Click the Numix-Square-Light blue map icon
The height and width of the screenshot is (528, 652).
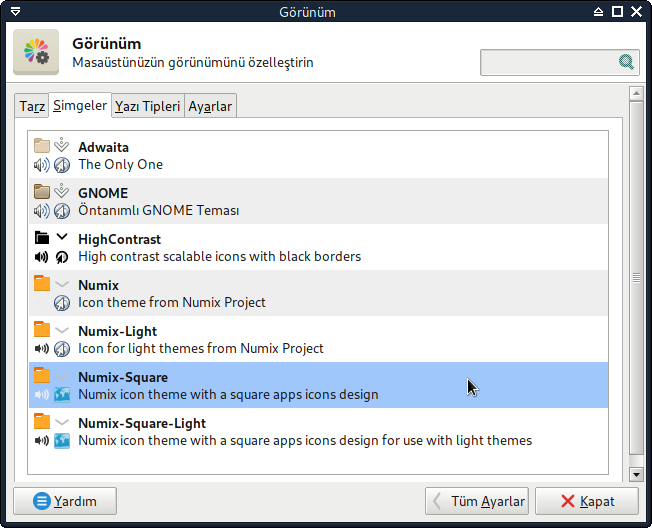[x=62, y=441]
